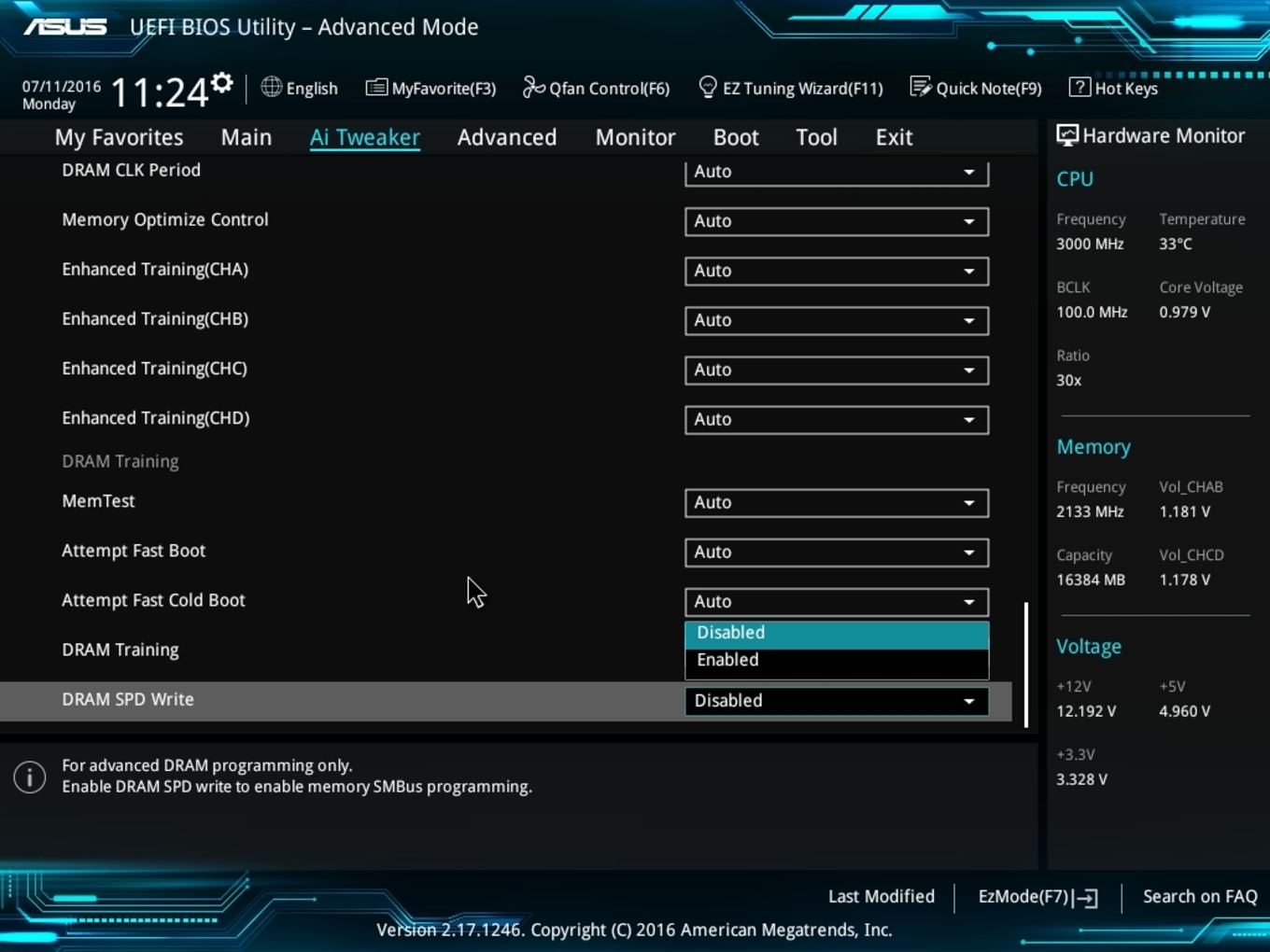
Task: Click the CPU temperature 33°C value
Action: pyautogui.click(x=1176, y=244)
